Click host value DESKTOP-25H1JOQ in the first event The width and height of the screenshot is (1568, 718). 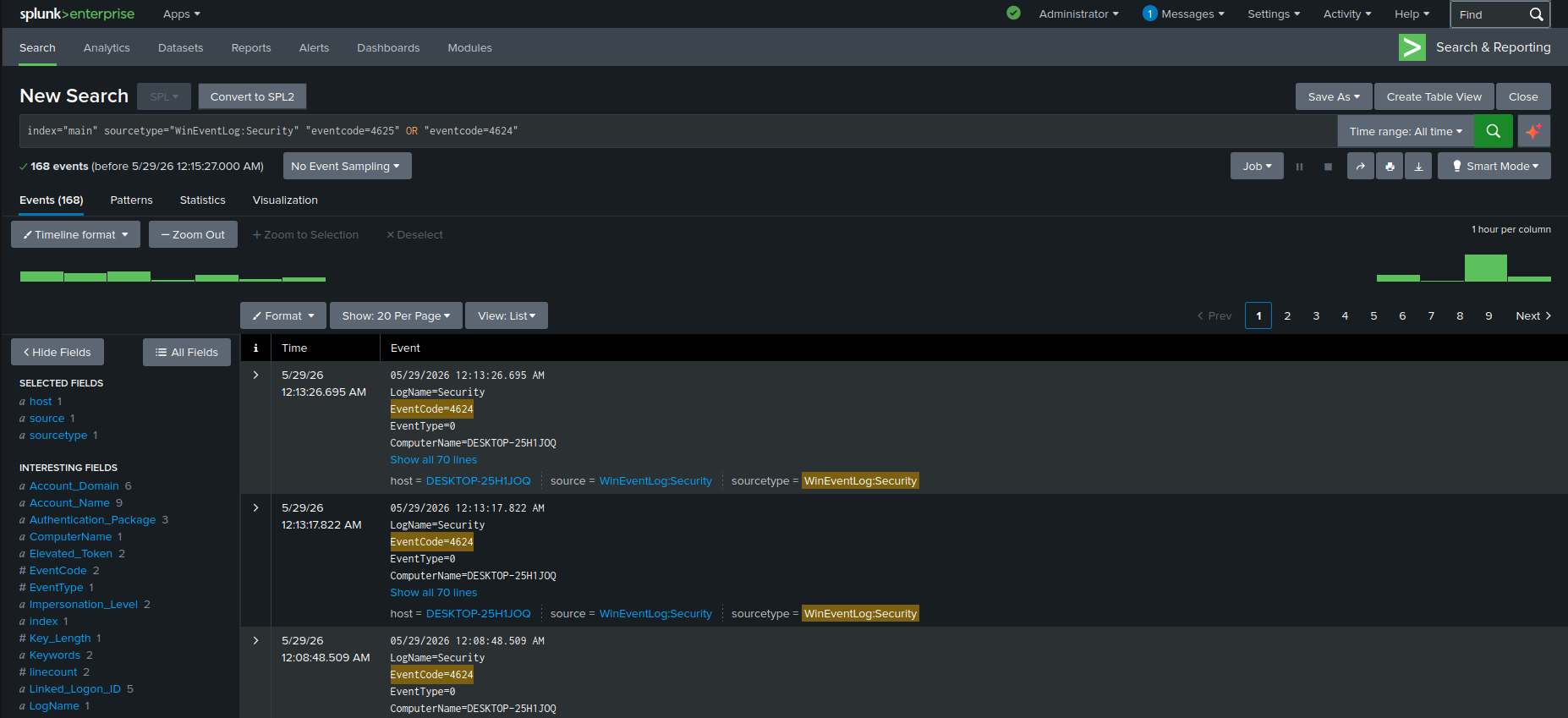click(479, 481)
